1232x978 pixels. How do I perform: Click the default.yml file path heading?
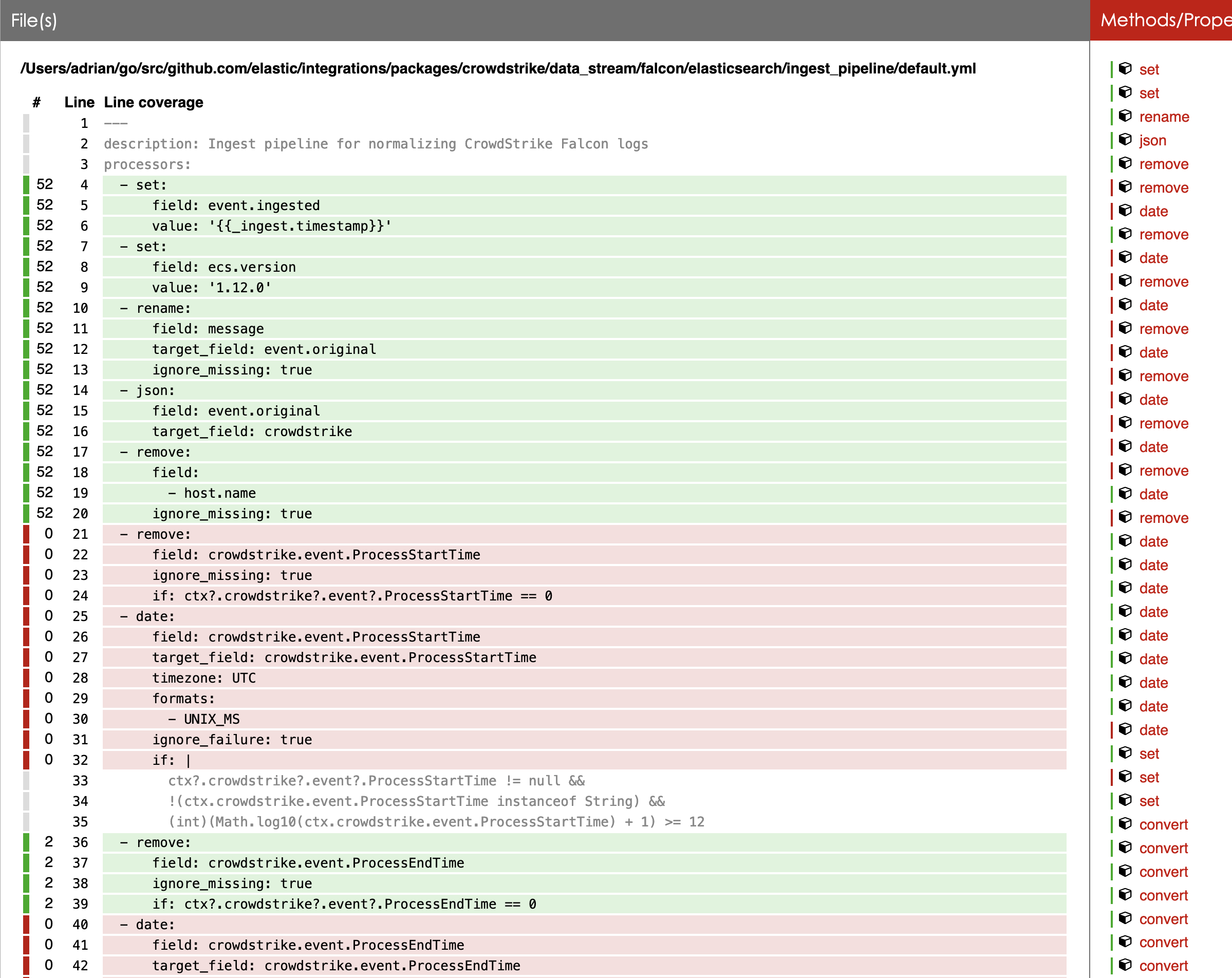tap(498, 68)
